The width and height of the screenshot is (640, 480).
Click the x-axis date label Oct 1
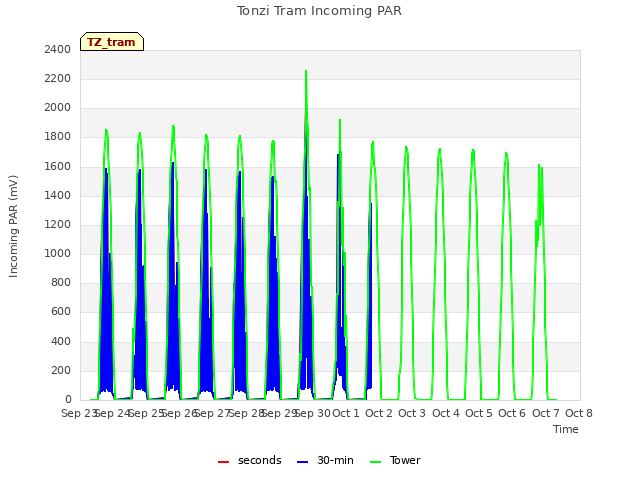[346, 413]
